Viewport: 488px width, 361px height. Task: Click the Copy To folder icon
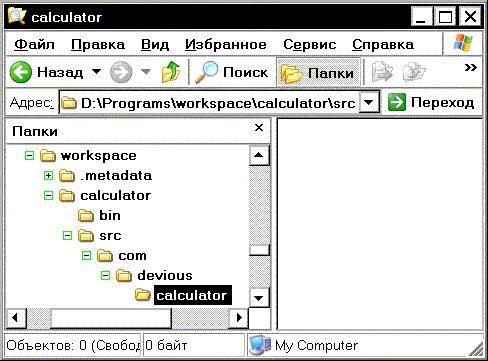point(414,72)
